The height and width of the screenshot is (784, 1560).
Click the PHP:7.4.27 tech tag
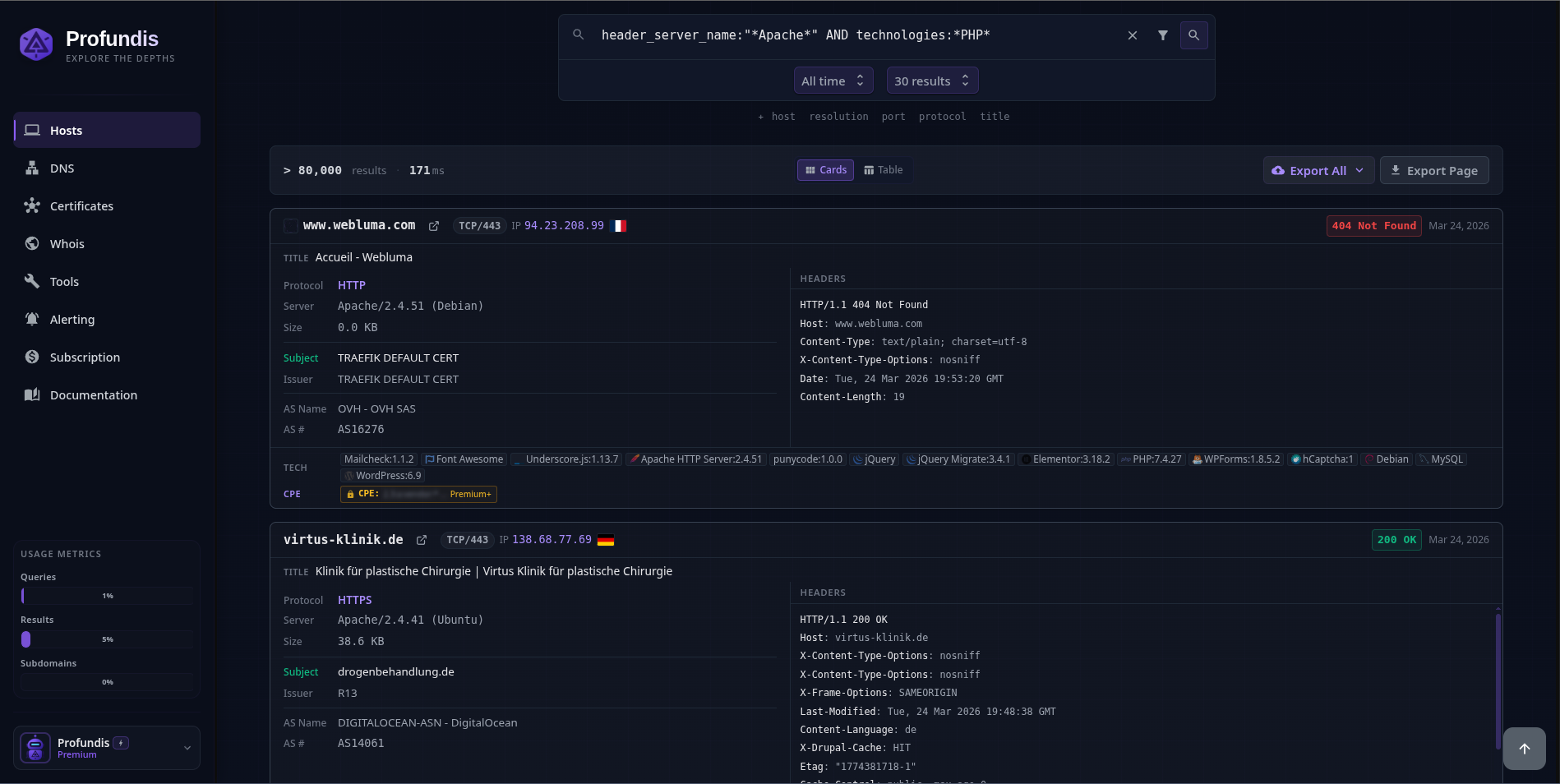tap(1152, 459)
